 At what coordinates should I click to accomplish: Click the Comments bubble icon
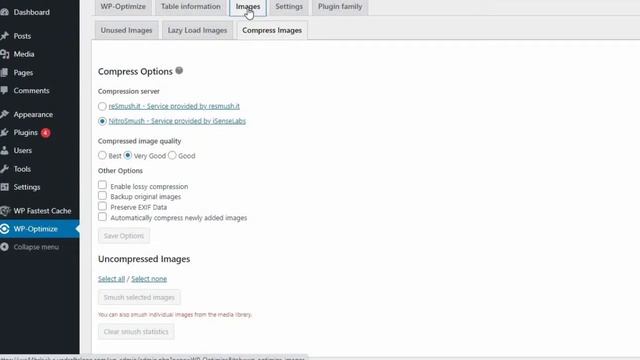4,90
